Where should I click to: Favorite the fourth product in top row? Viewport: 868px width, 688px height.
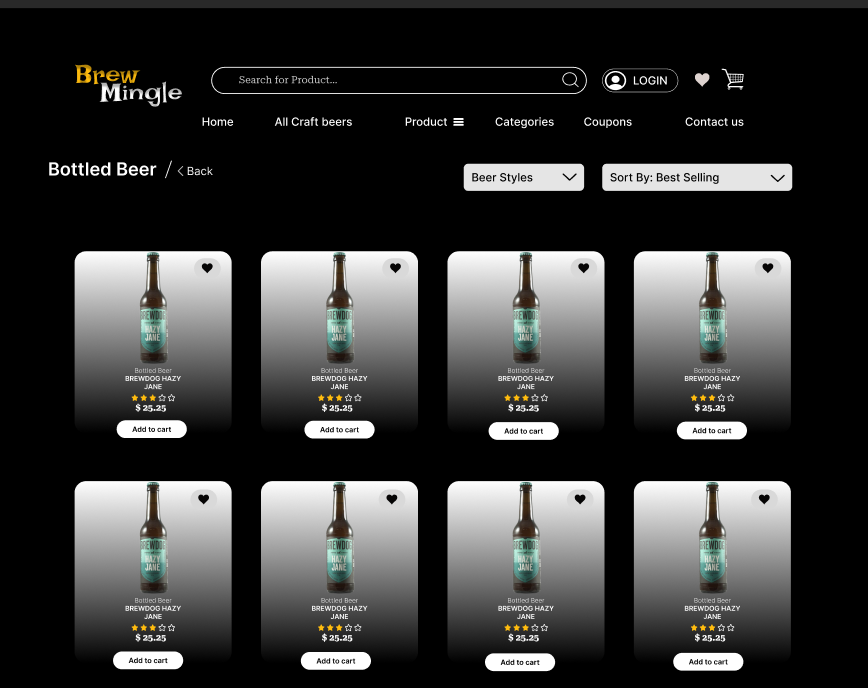(768, 268)
